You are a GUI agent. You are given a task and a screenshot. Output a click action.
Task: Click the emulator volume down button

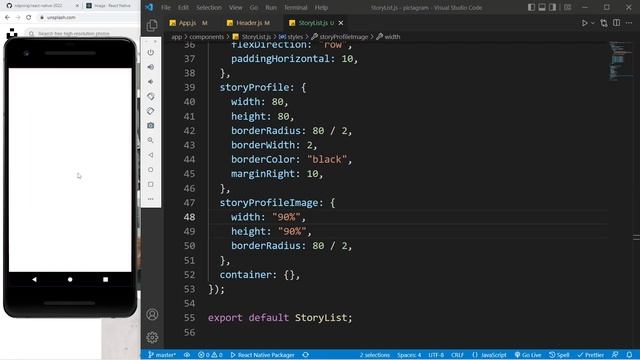pos(151,82)
